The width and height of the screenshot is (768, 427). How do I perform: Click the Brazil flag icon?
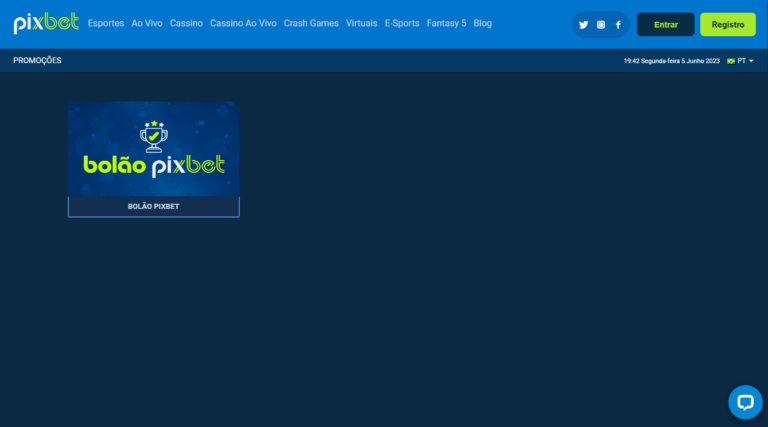pyautogui.click(x=731, y=61)
